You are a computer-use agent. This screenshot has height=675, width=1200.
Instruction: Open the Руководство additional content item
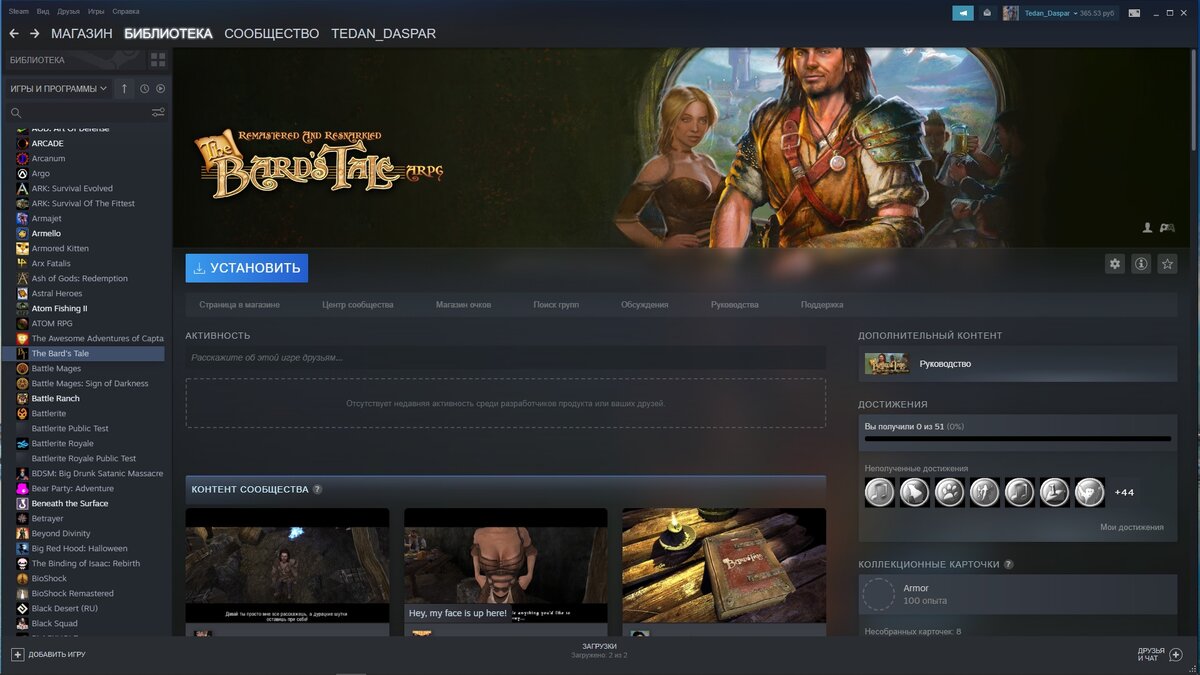[1017, 364]
